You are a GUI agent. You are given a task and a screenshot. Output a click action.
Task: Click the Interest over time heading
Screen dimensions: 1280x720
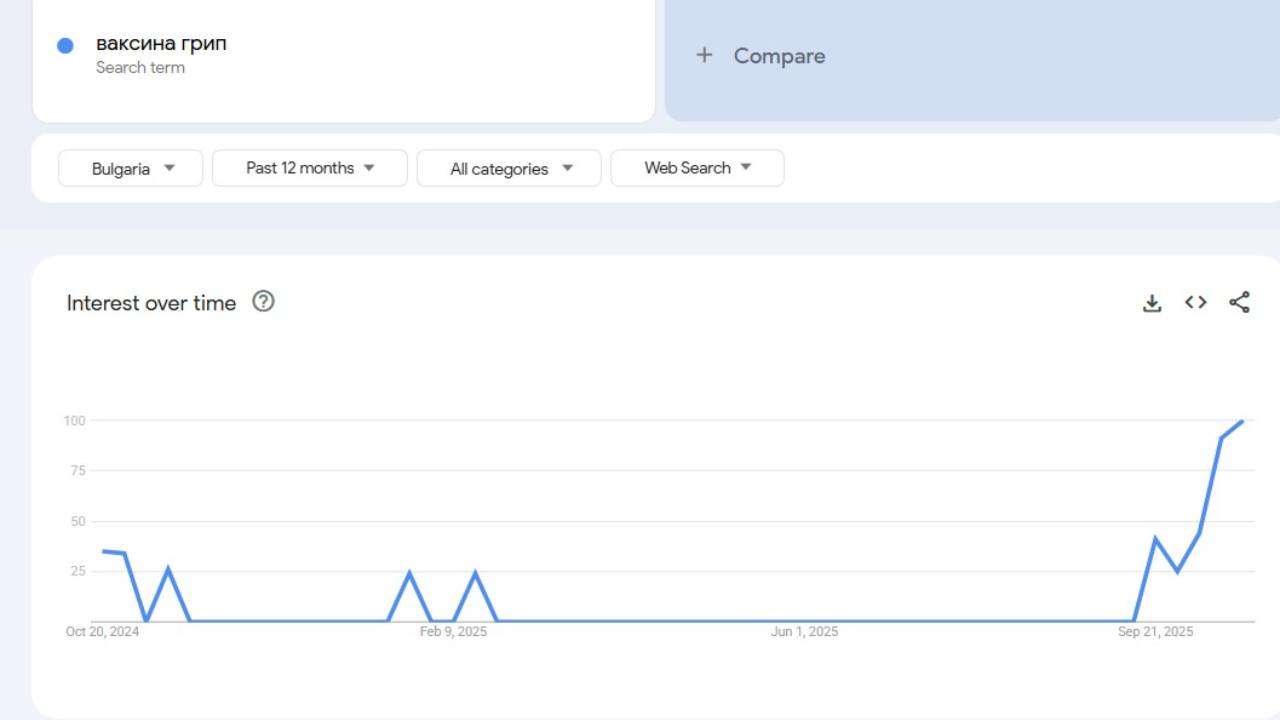click(151, 303)
